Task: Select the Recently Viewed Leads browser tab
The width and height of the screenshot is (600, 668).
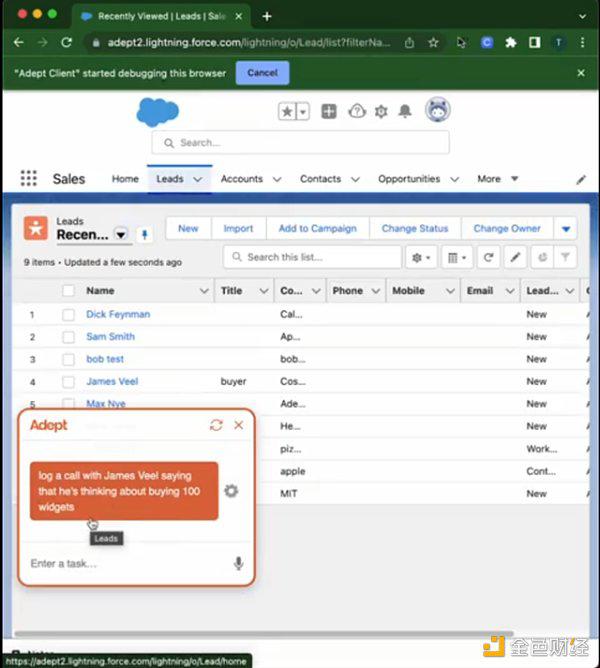Action: (161, 16)
